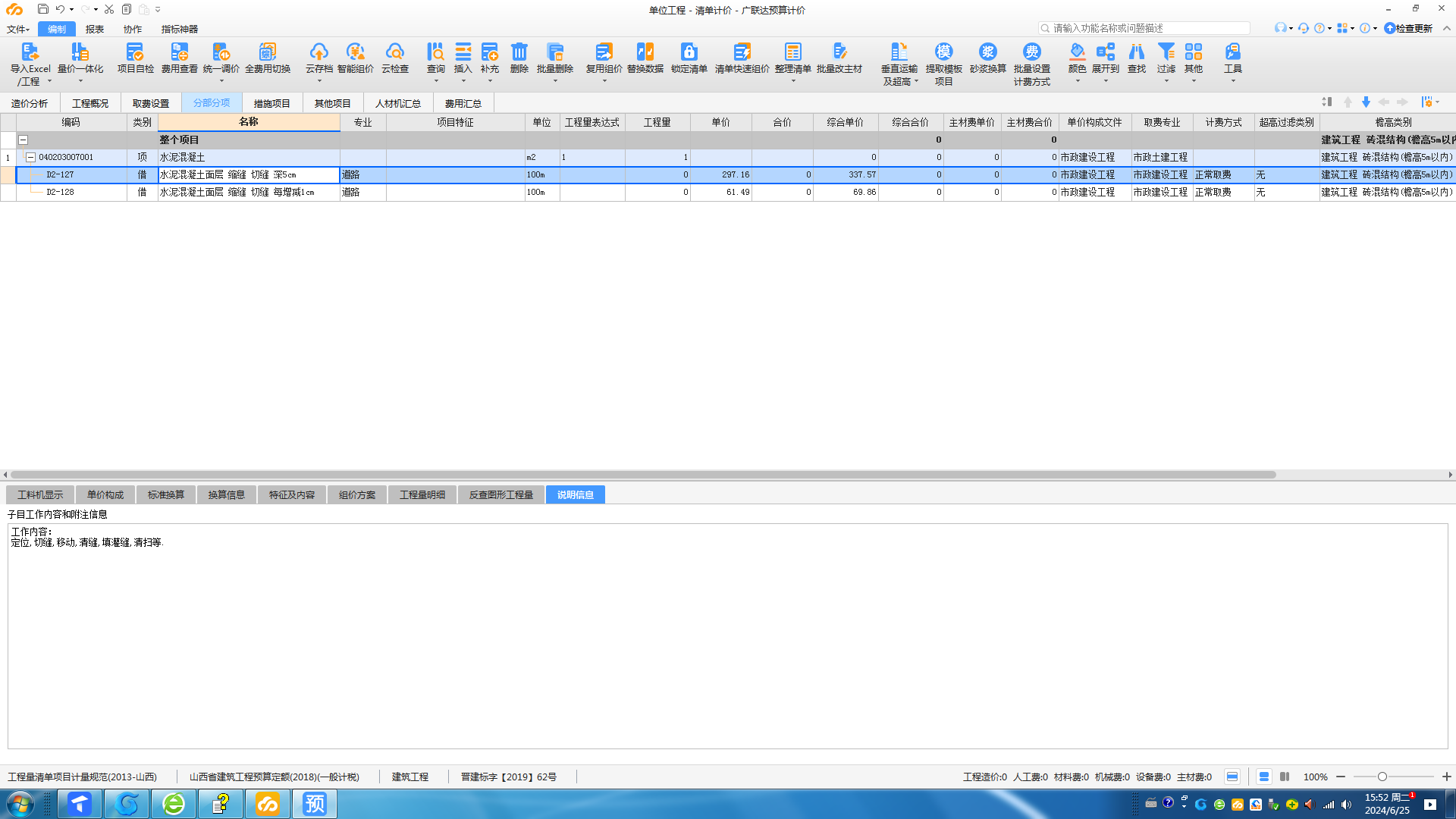
Task: Click the zoom-out minus button
Action: pos(1340,777)
